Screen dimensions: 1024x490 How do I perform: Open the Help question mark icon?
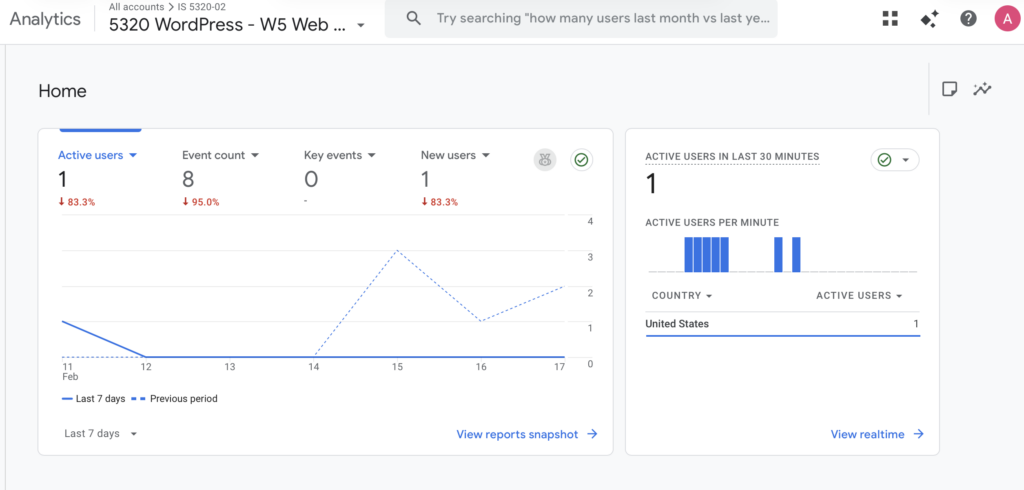point(968,18)
